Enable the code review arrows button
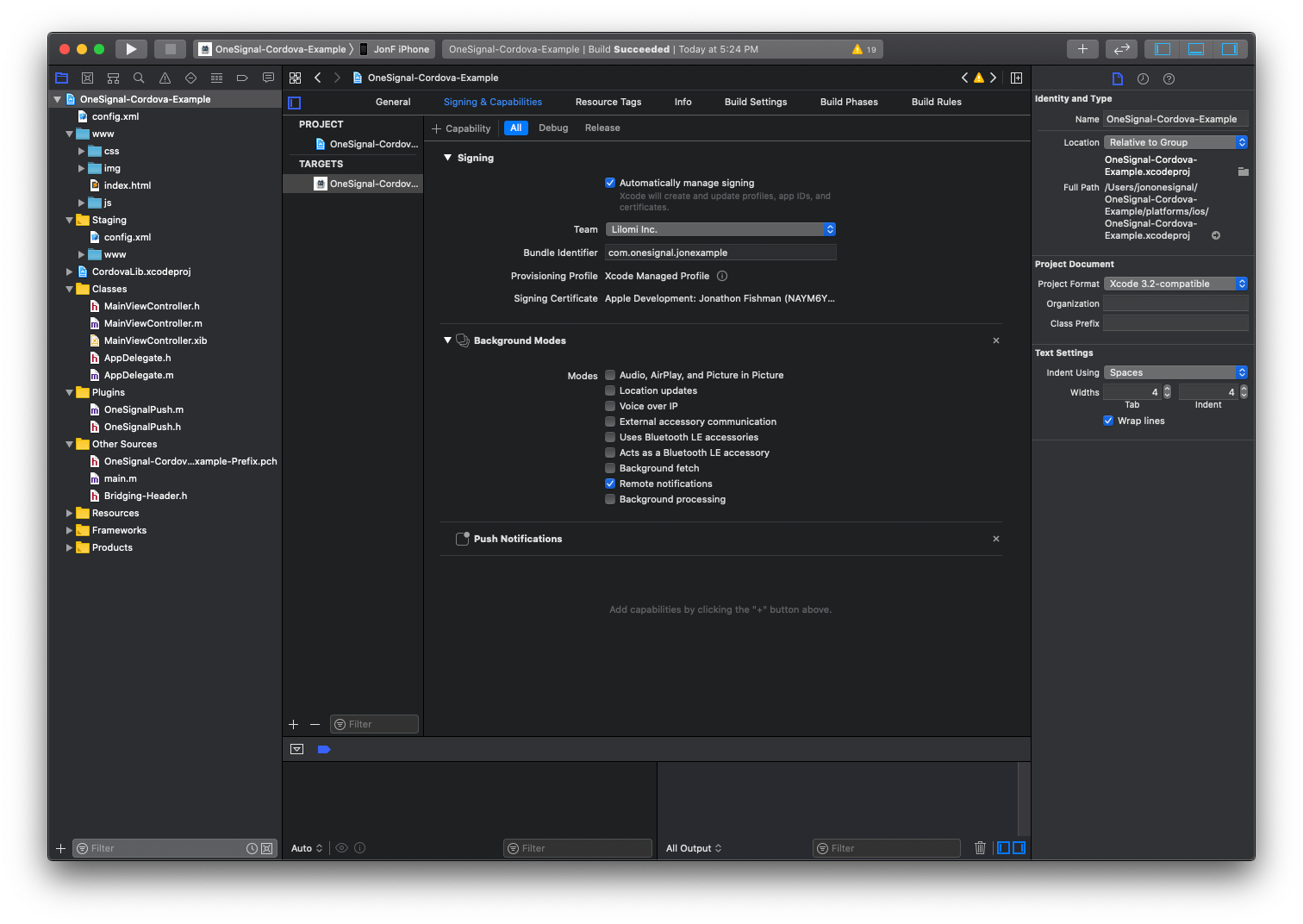1303x924 pixels. click(x=1121, y=49)
